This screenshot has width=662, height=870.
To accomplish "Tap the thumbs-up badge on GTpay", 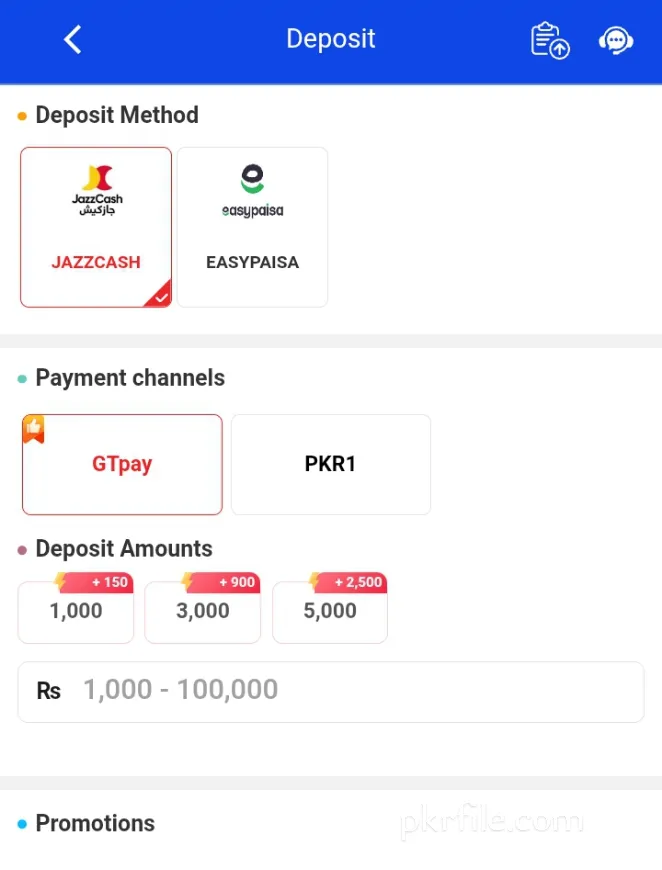I will pos(34,428).
